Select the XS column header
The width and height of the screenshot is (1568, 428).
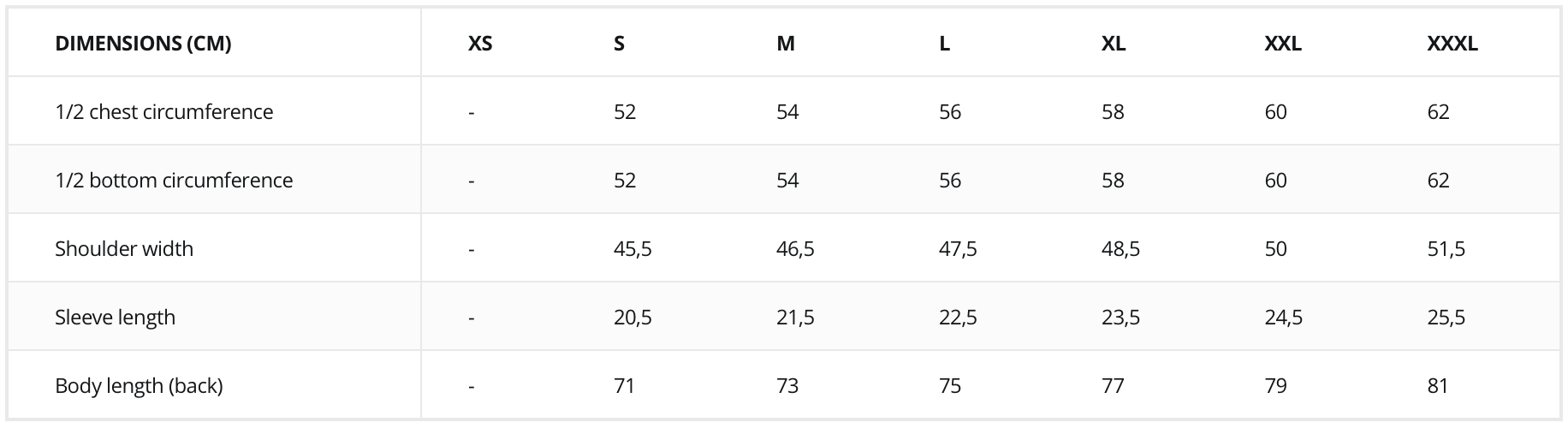(480, 43)
